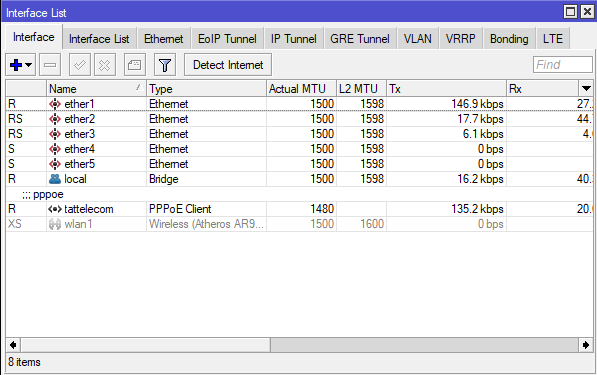Open the dropdown arrow beside the add button

29,65
